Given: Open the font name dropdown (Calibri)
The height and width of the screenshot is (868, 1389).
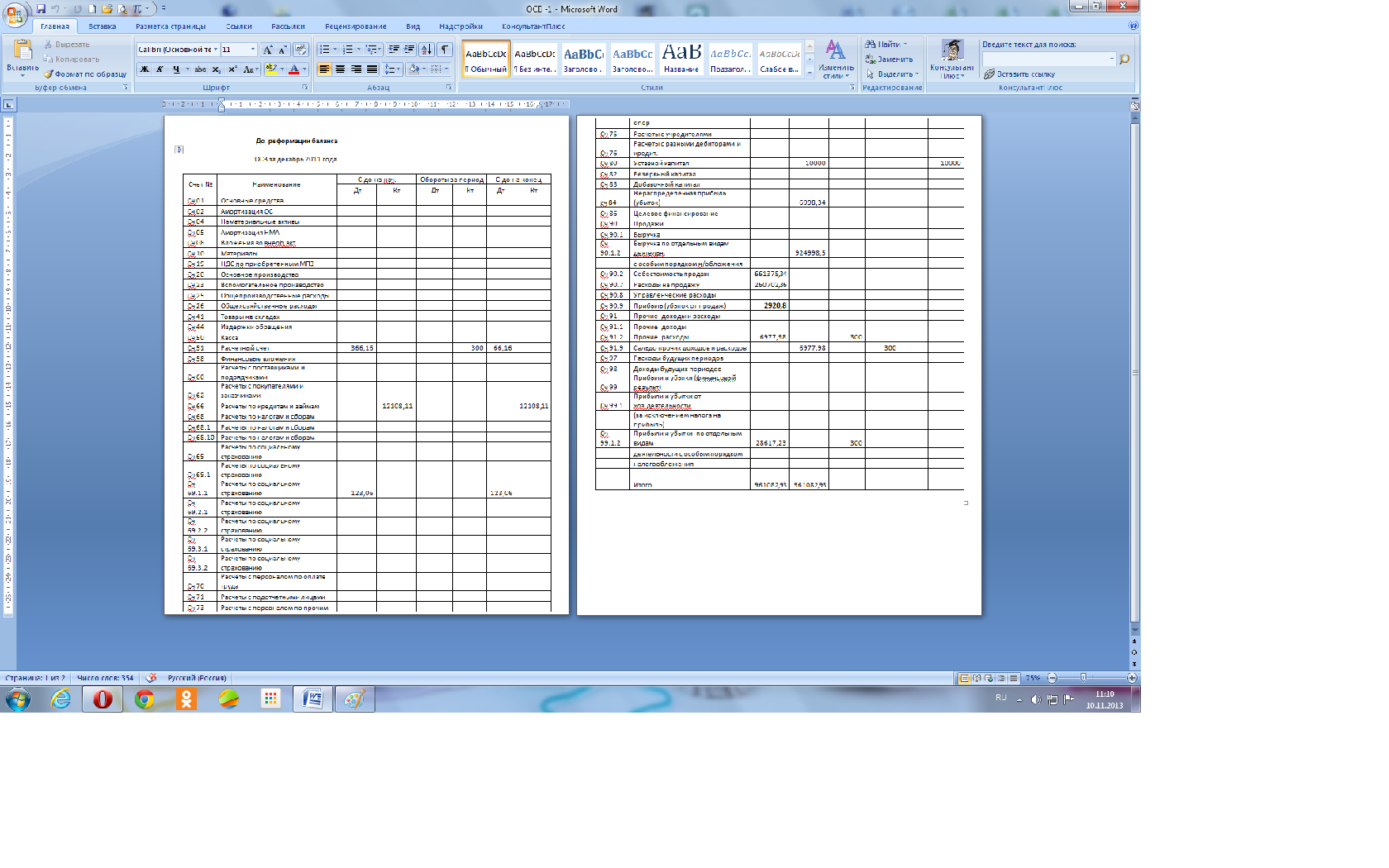Looking at the screenshot, I should 216,50.
